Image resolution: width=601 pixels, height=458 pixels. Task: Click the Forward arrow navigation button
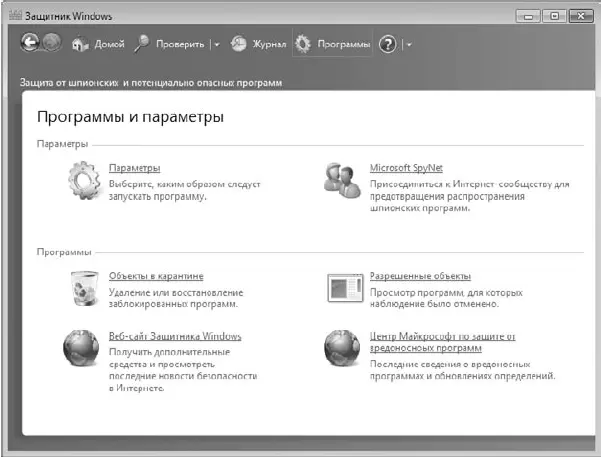point(53,45)
